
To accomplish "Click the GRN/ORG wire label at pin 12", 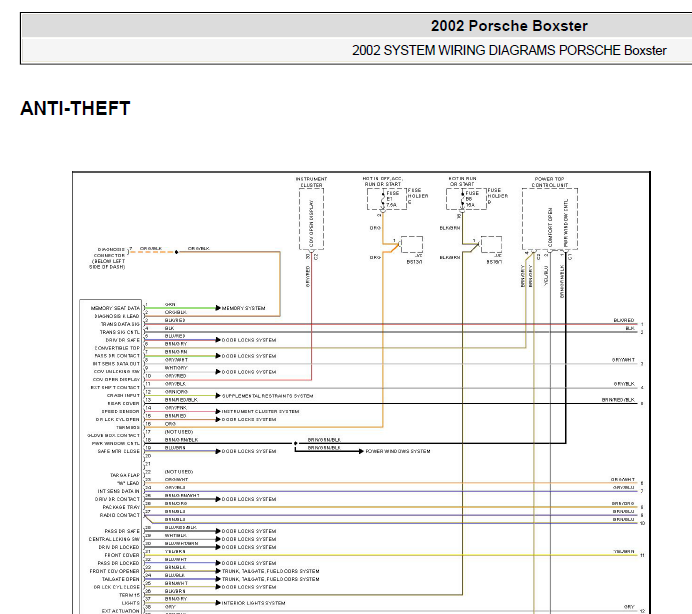I will (x=176, y=392).
